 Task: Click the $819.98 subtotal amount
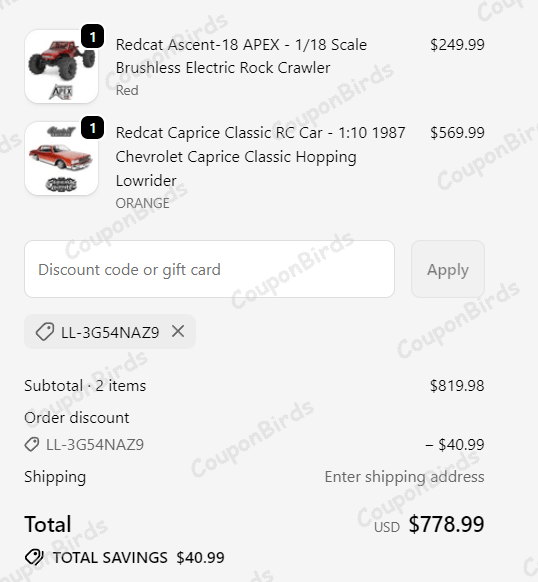(457, 386)
